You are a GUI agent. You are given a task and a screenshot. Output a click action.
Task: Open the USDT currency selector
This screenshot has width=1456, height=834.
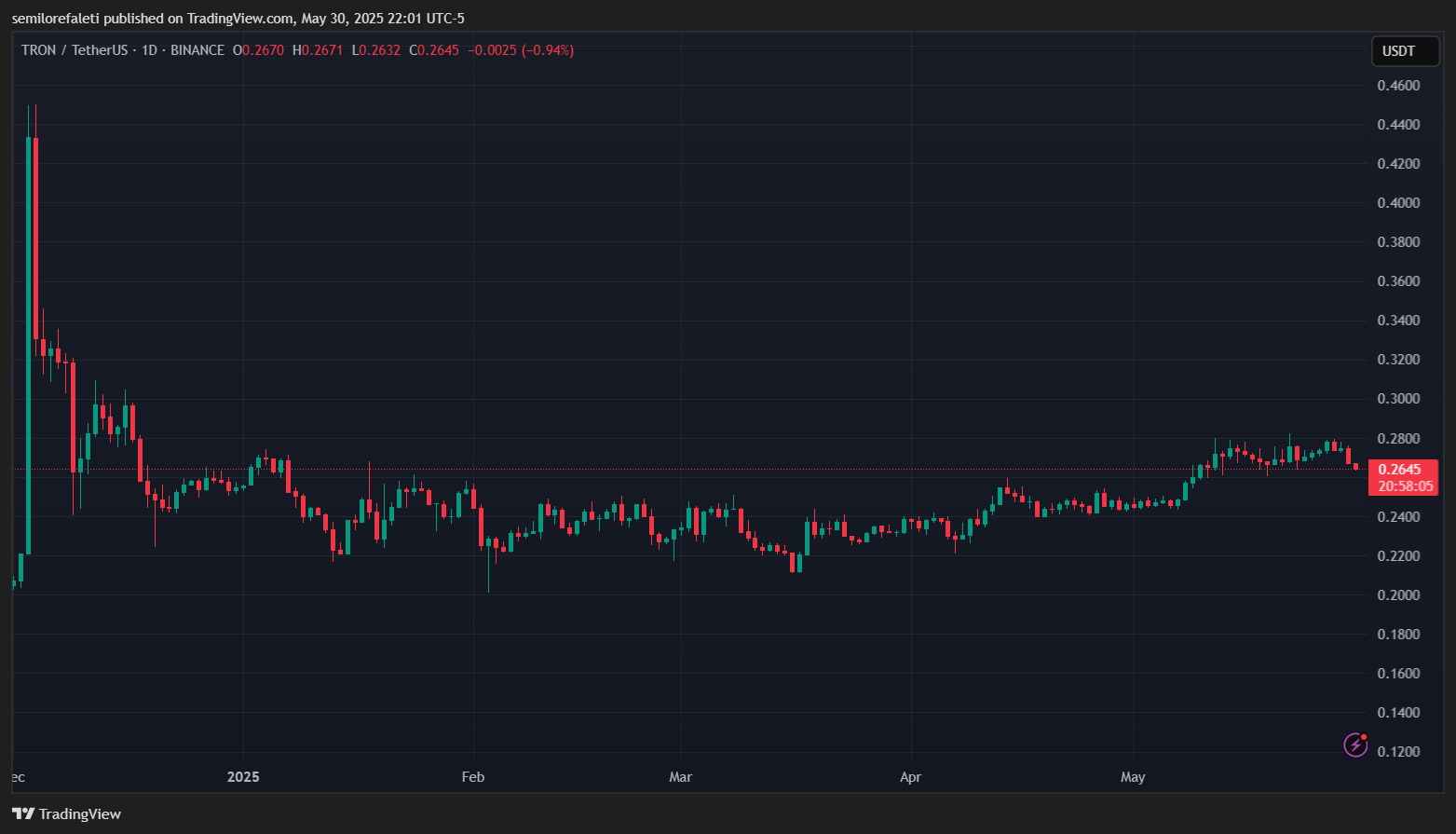coord(1405,51)
